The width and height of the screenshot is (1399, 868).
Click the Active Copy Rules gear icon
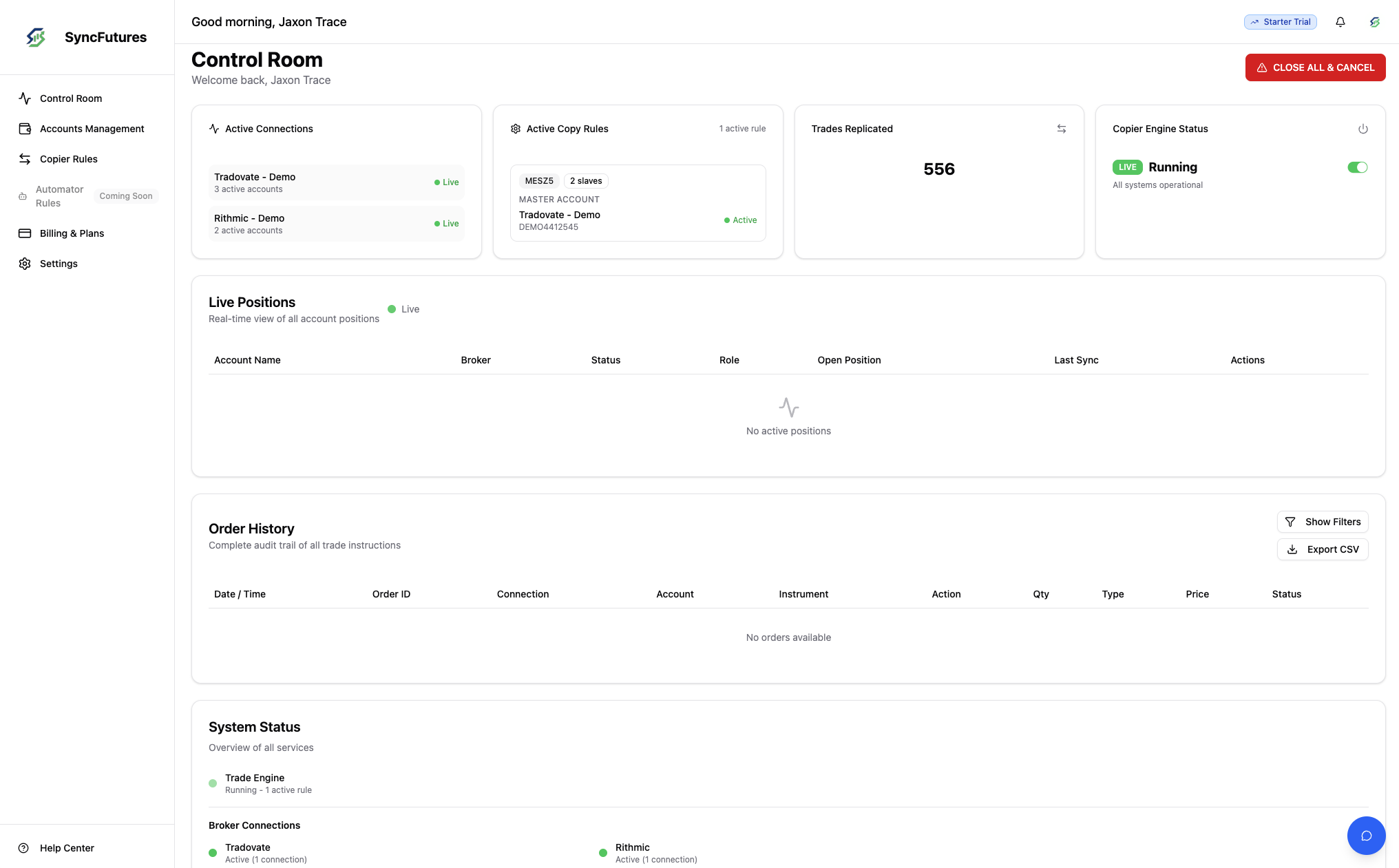point(515,129)
